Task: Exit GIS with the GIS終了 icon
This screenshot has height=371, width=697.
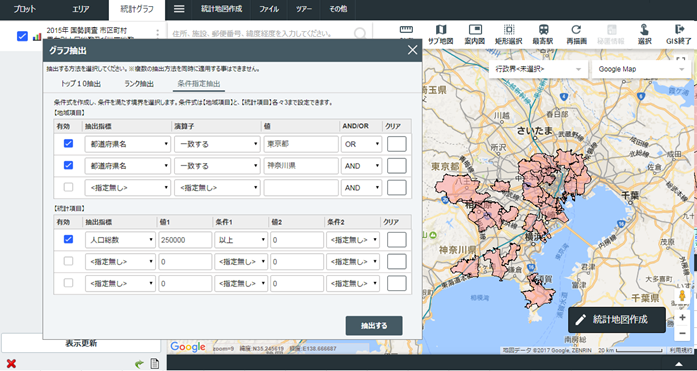Action: (679, 35)
